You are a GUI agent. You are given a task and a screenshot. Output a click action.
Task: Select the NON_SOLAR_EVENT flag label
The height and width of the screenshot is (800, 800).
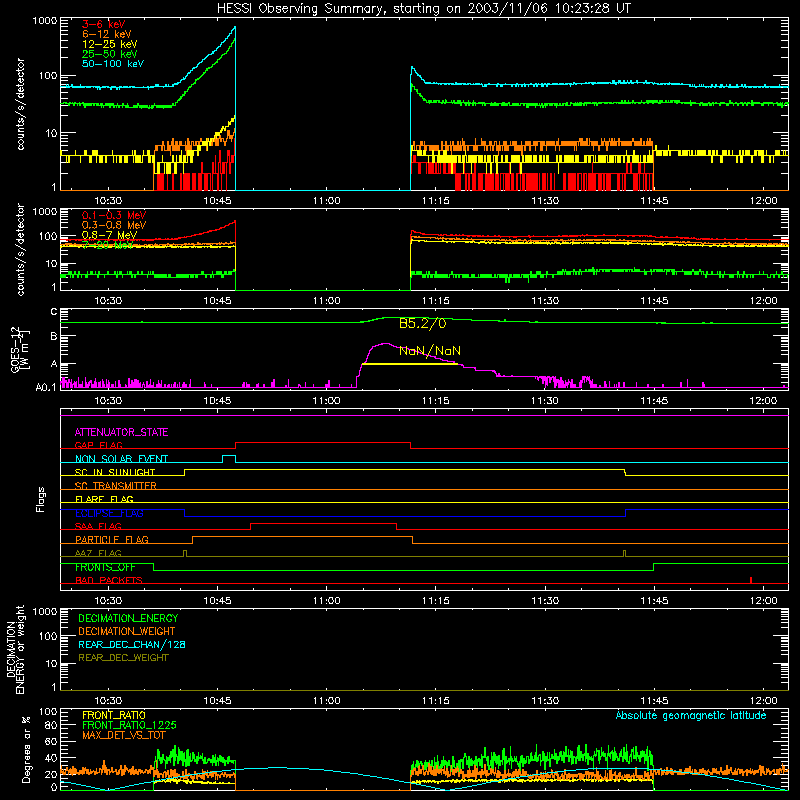pos(121,459)
